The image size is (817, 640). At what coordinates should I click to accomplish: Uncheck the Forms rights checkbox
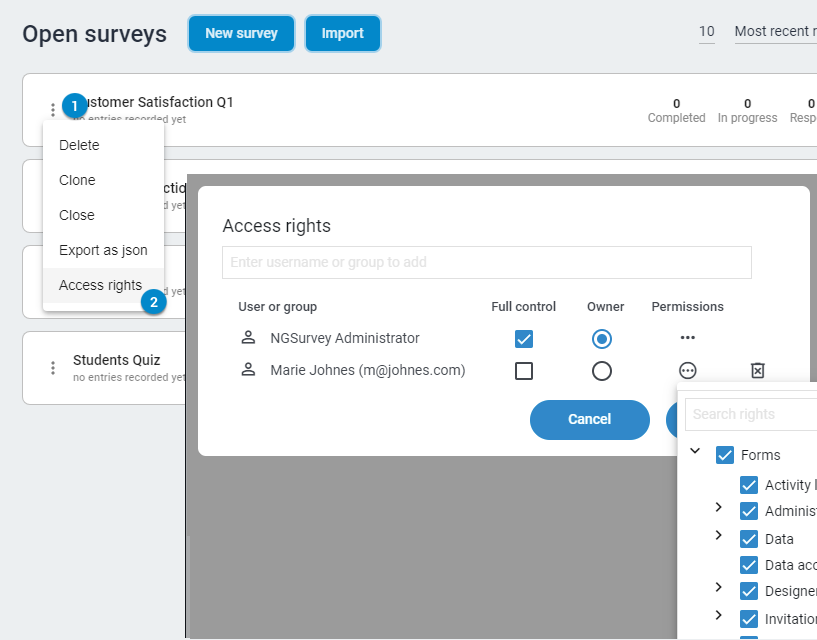[x=725, y=455]
